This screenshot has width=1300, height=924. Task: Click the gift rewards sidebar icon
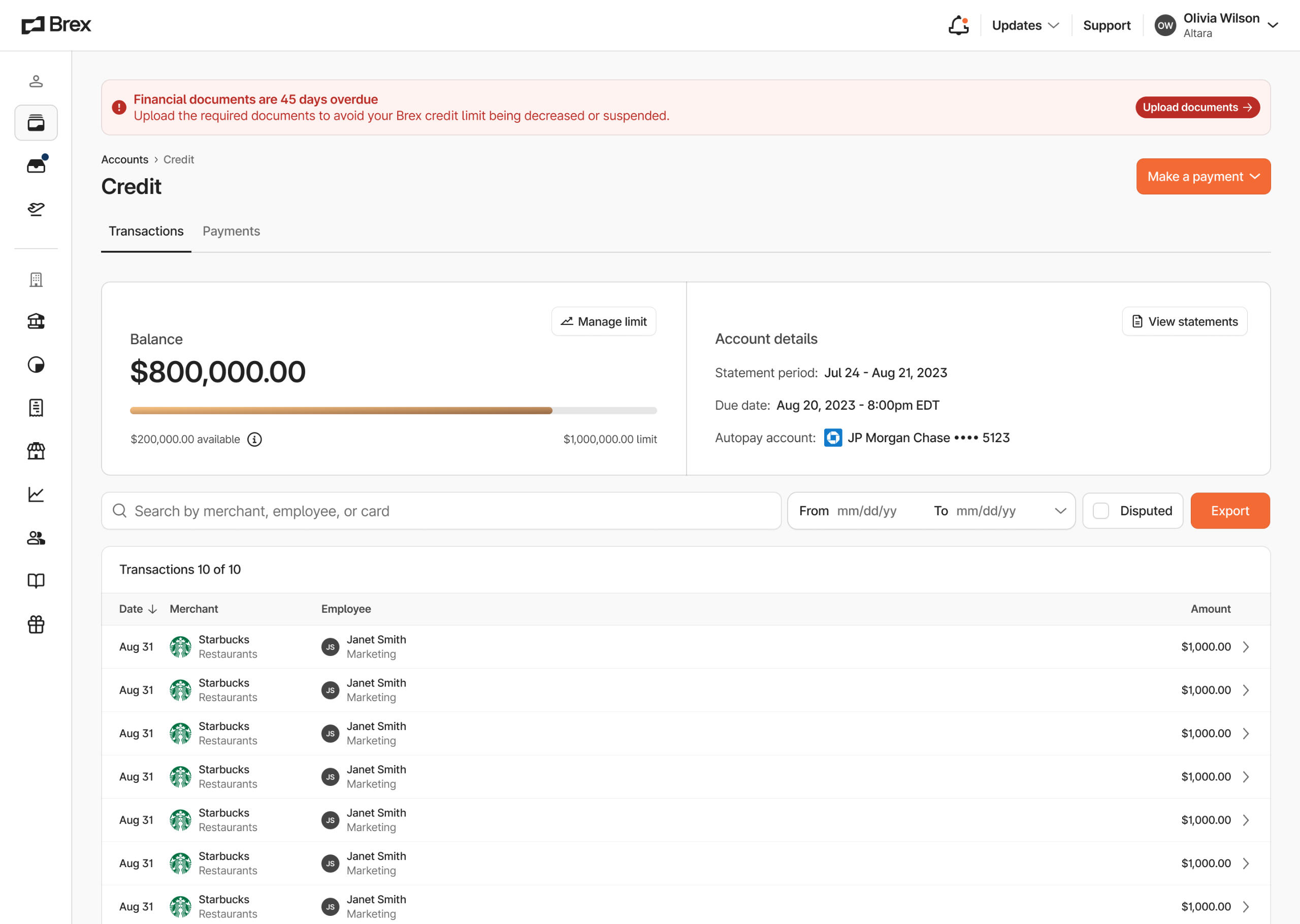(x=36, y=625)
